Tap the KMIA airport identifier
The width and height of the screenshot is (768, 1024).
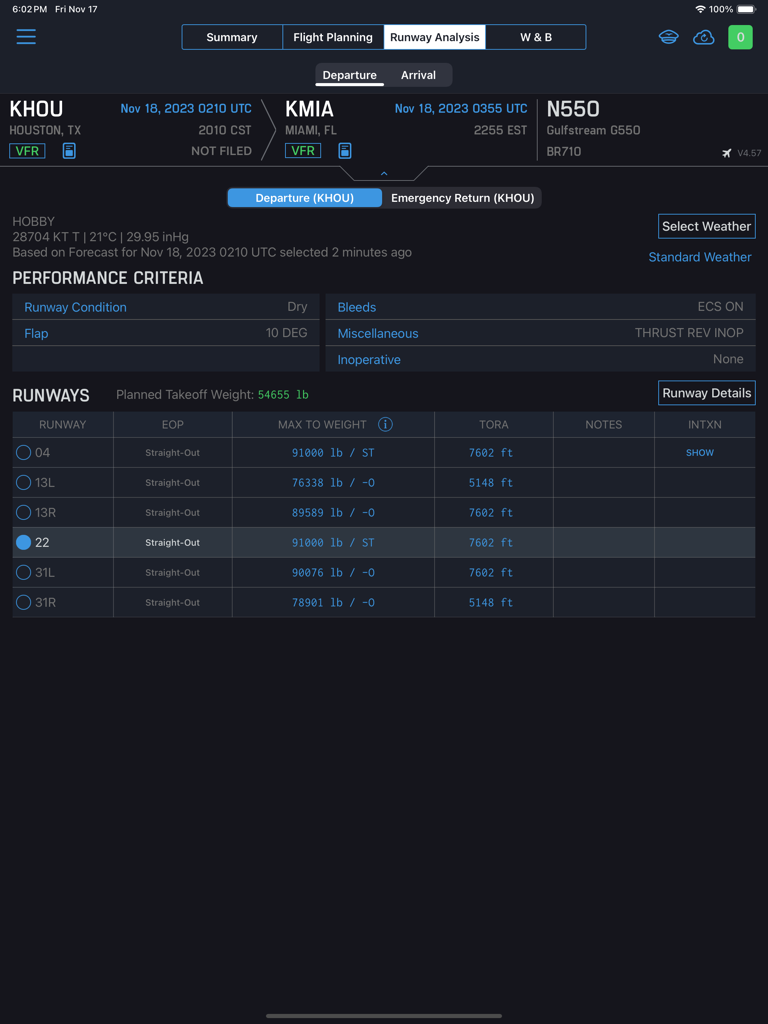point(310,109)
